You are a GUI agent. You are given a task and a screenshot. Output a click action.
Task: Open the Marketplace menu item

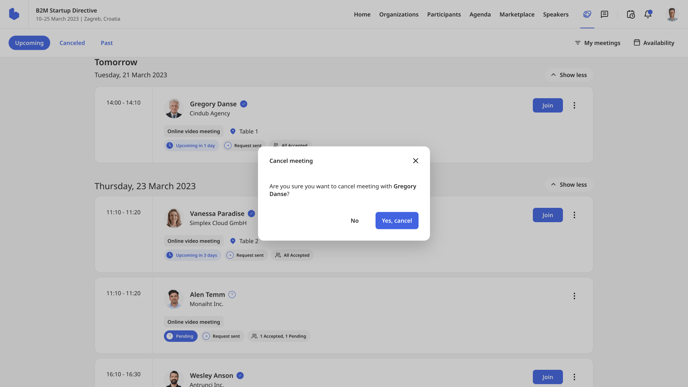516,14
